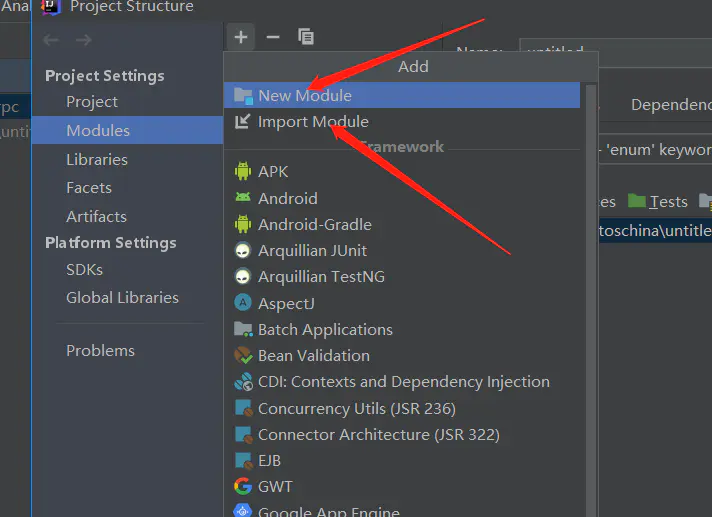
Task: Add the APK framework
Action: pyautogui.click(x=272, y=172)
